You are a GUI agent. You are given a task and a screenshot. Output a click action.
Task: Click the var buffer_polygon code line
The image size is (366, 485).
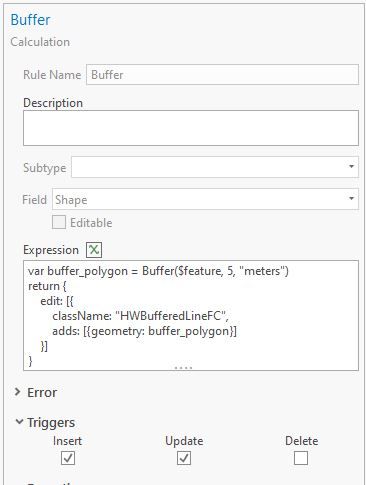[158, 271]
